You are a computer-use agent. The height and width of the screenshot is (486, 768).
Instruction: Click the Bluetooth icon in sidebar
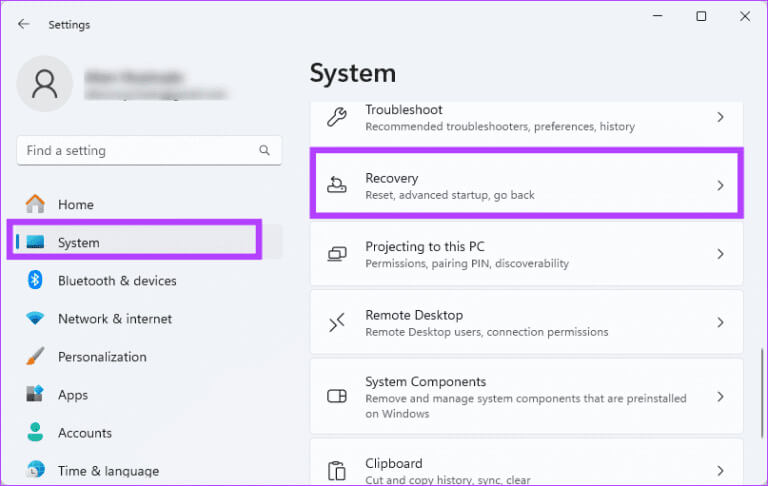point(35,280)
